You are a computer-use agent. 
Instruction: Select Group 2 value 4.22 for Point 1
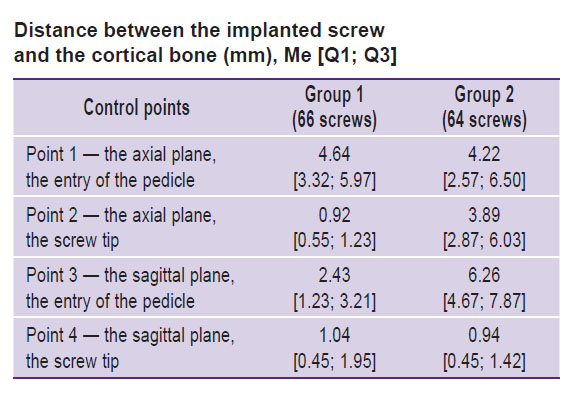coord(484,154)
